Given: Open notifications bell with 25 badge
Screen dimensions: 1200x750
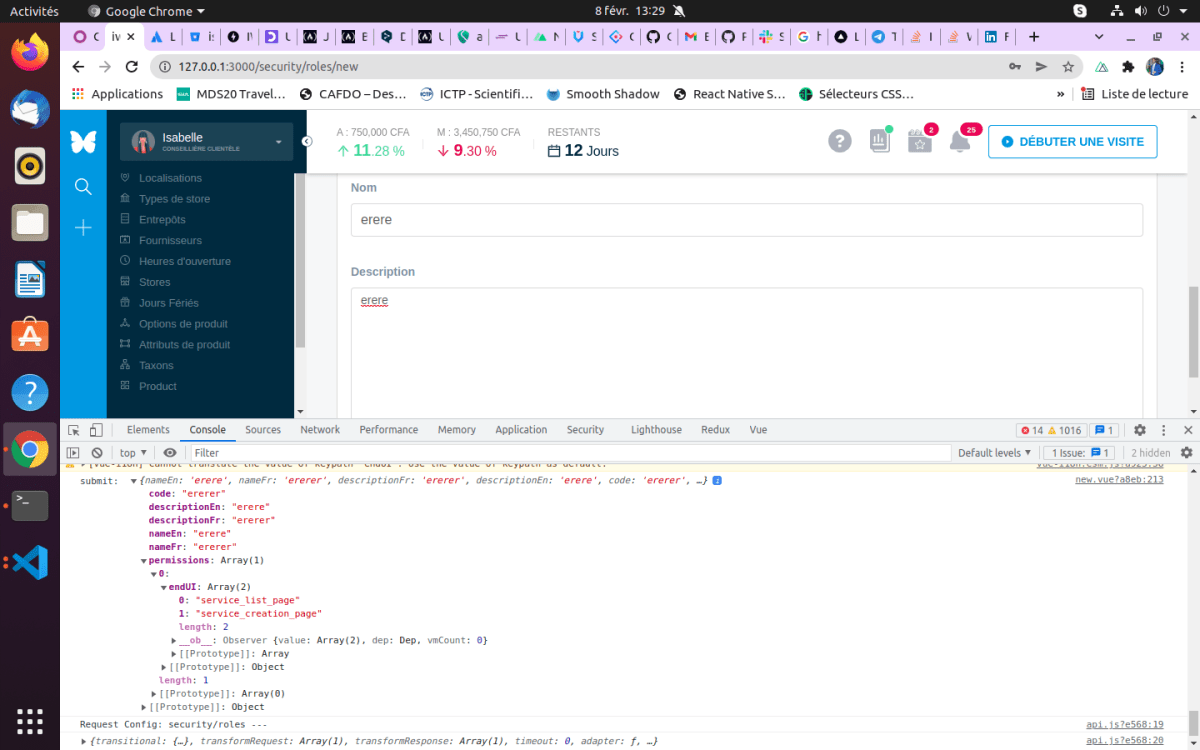Looking at the screenshot, I should [960, 141].
